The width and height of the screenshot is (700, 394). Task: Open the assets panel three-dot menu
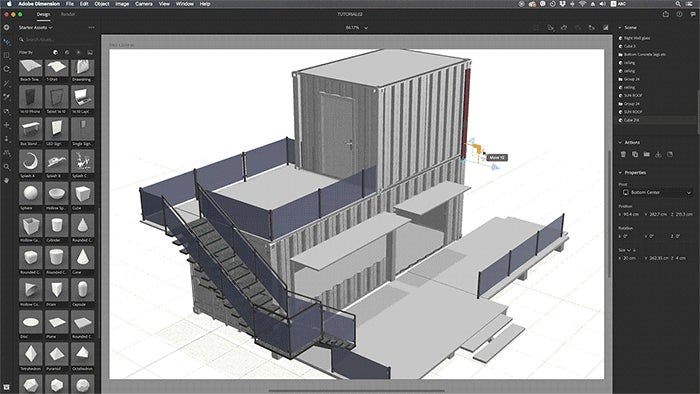(92, 28)
